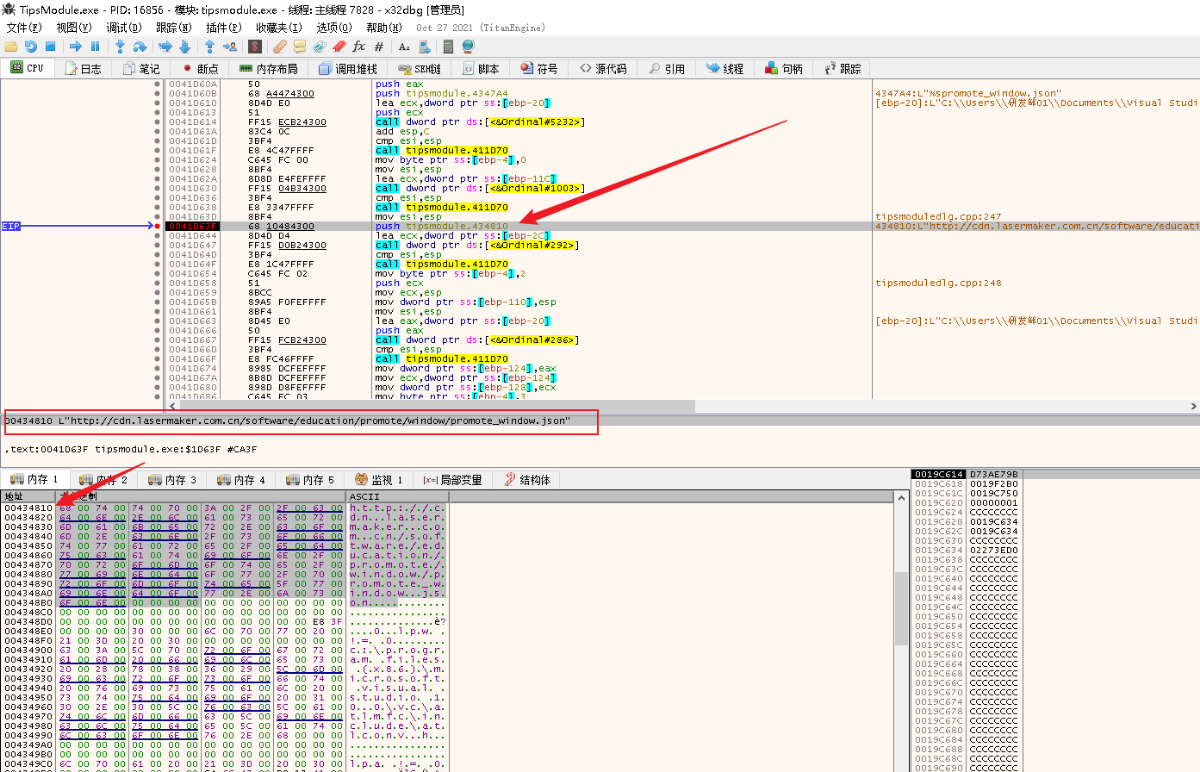Screen dimensions: 1200x772
Task: Click the execute till return icon
Action: [x=209, y=46]
